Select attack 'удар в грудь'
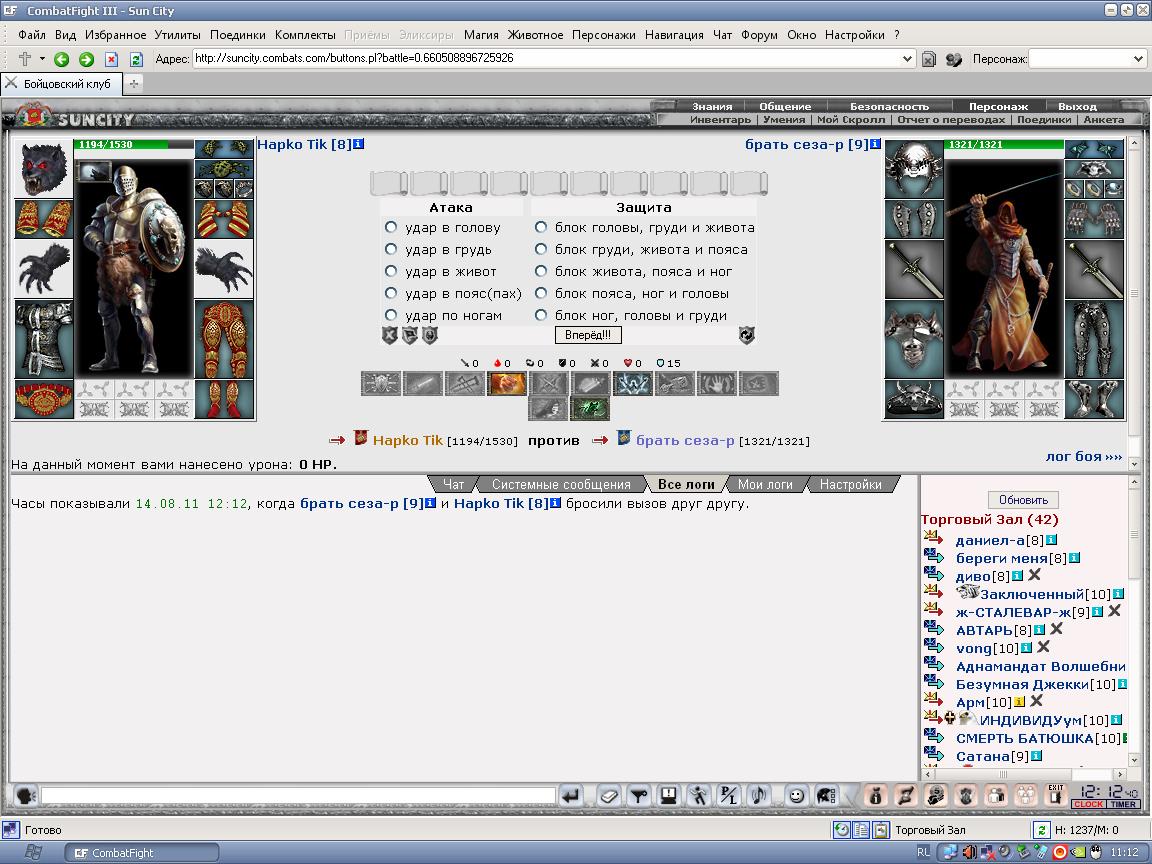This screenshot has height=864, width=1152. [391, 249]
